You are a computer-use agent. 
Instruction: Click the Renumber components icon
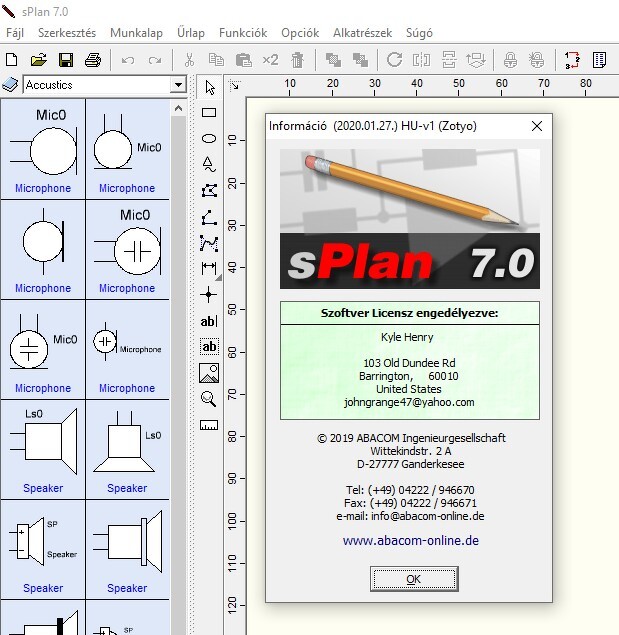[x=572, y=60]
